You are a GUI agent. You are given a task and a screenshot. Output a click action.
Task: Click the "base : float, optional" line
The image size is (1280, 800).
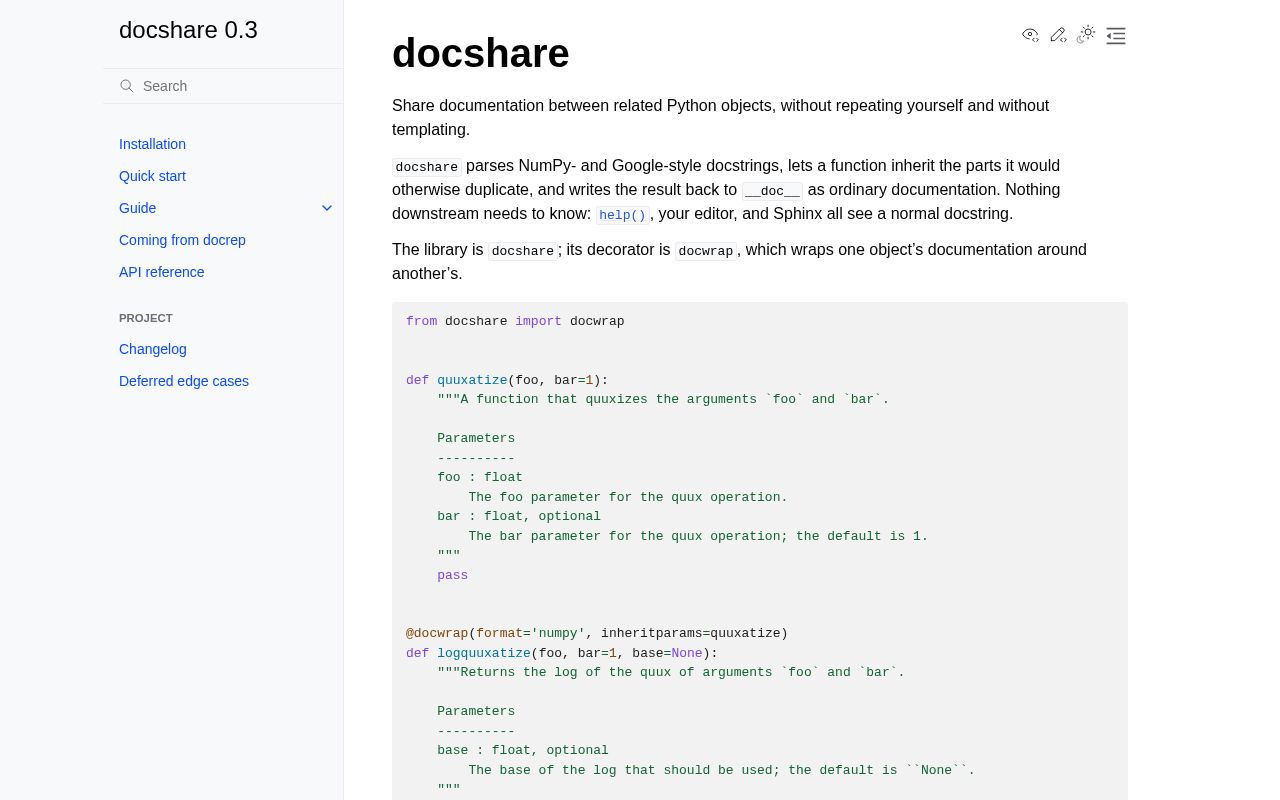pyautogui.click(x=523, y=750)
